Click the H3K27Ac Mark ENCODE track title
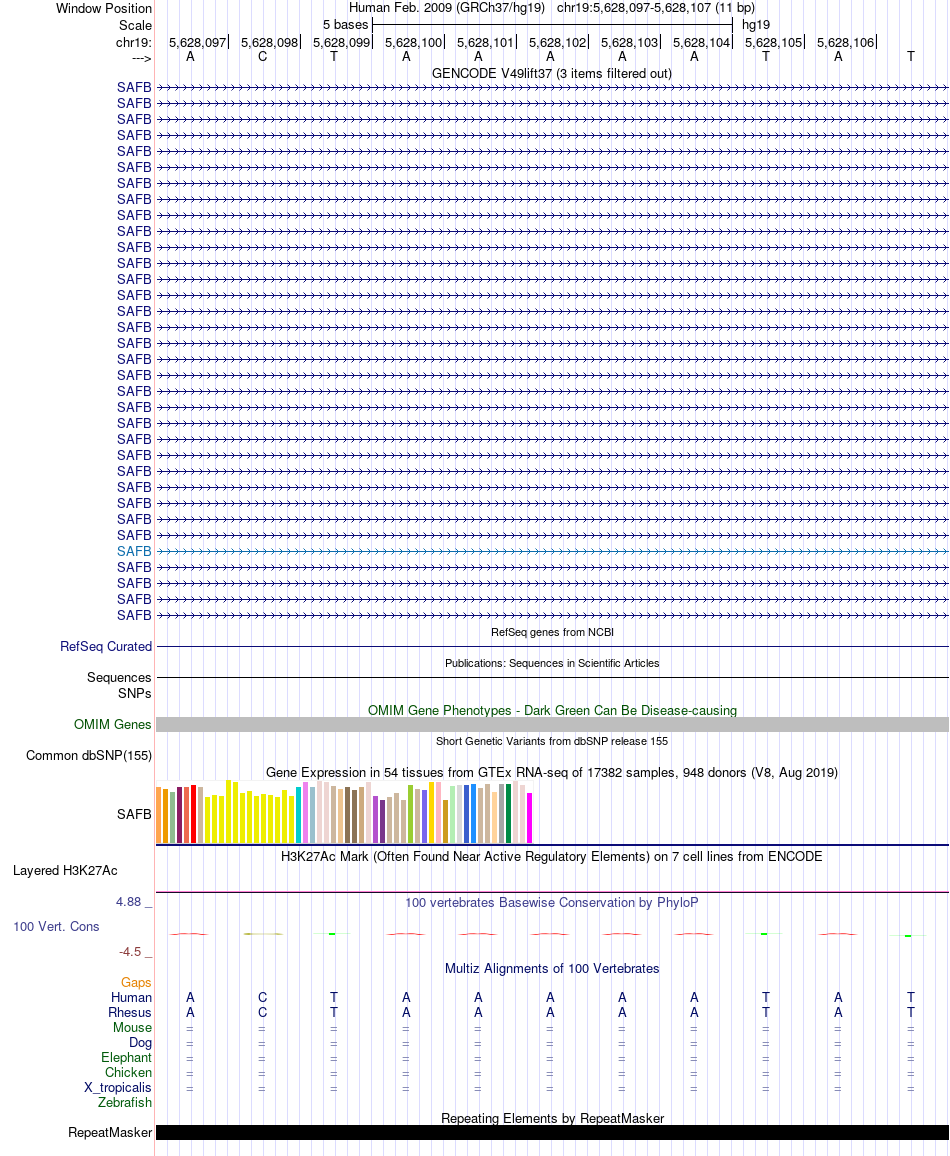 (x=552, y=857)
